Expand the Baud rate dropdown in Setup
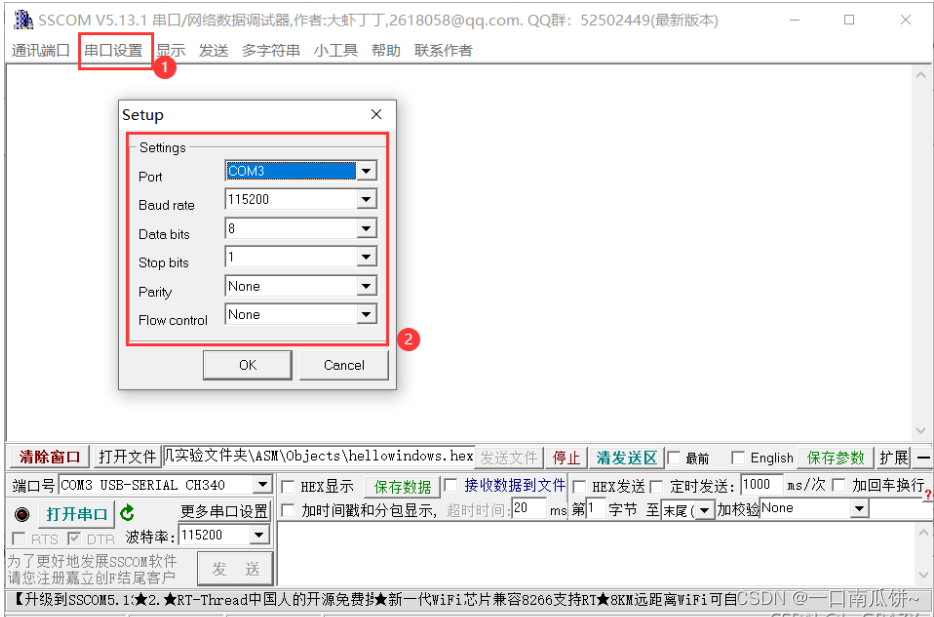This screenshot has width=934, height=617. point(367,200)
